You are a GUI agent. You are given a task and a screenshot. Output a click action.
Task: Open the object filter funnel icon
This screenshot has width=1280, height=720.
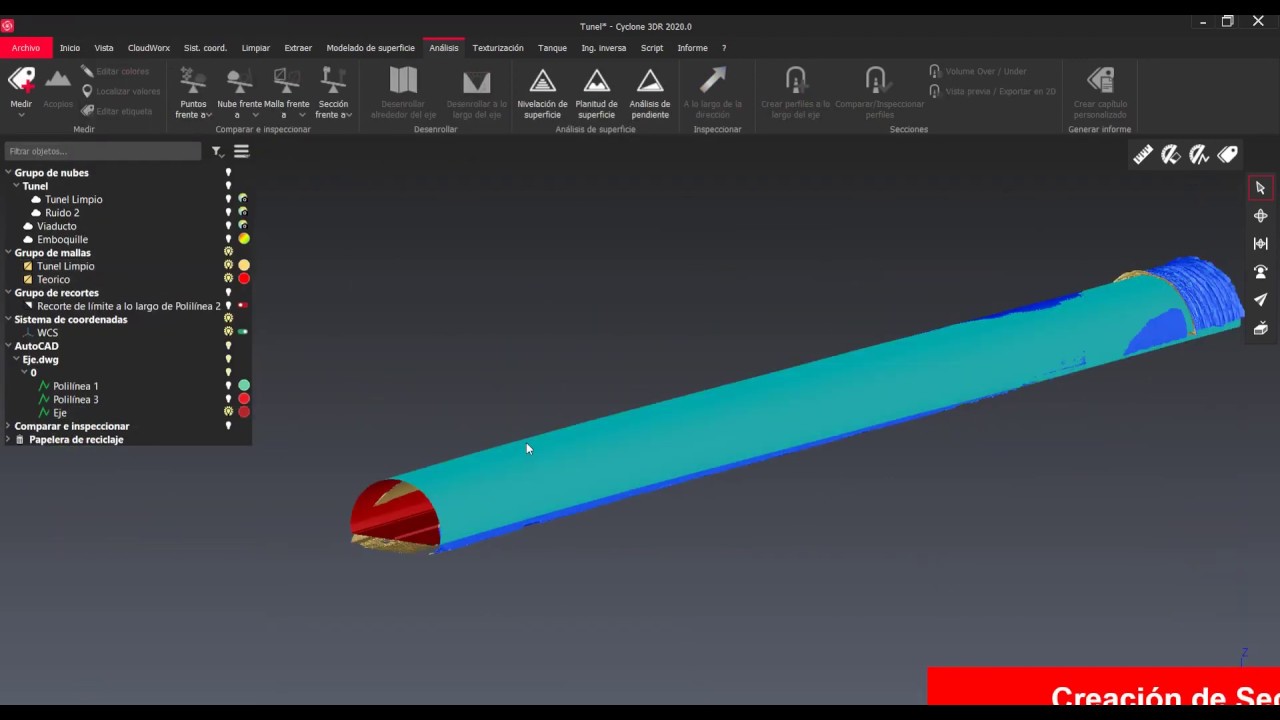217,152
